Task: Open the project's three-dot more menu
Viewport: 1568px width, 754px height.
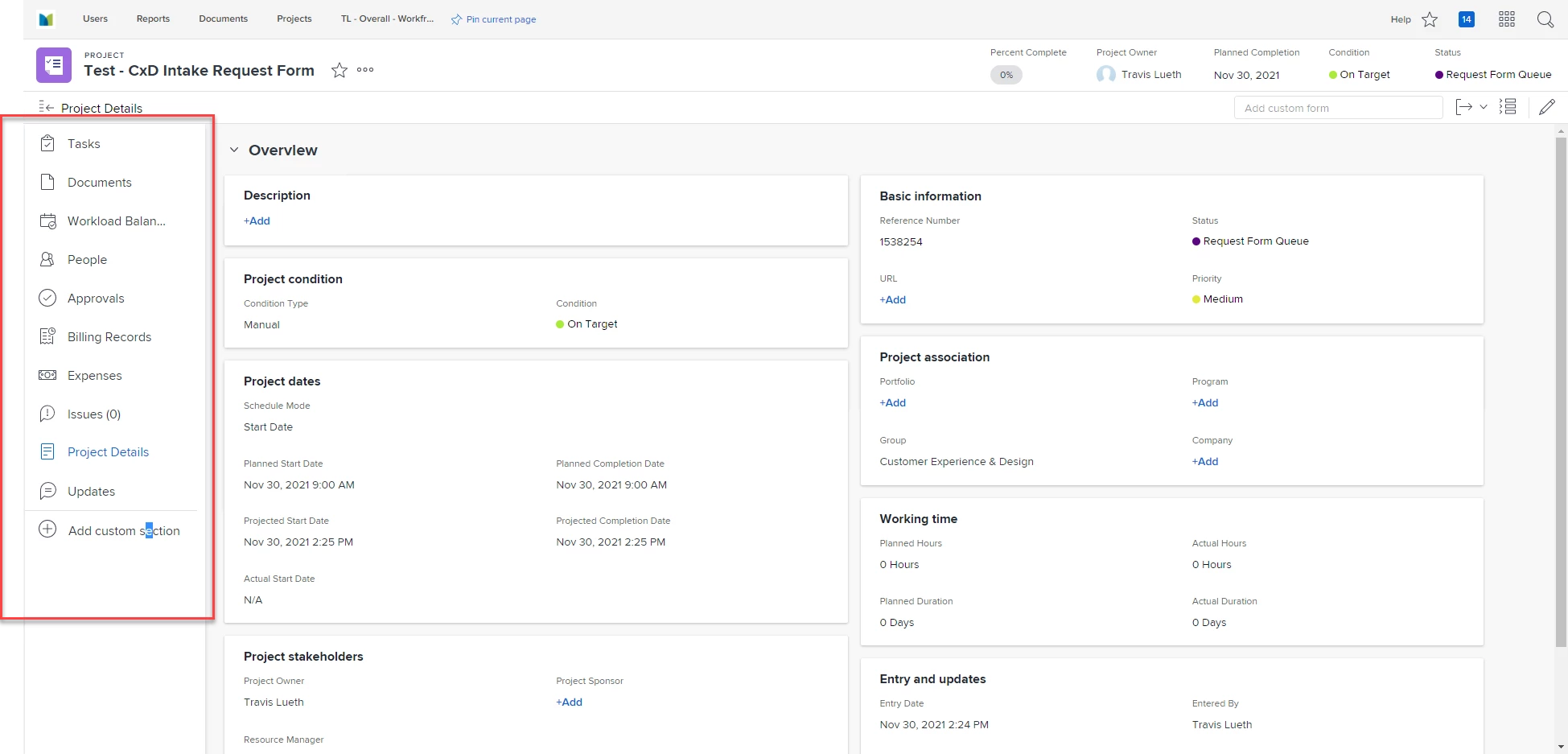Action: [x=365, y=70]
